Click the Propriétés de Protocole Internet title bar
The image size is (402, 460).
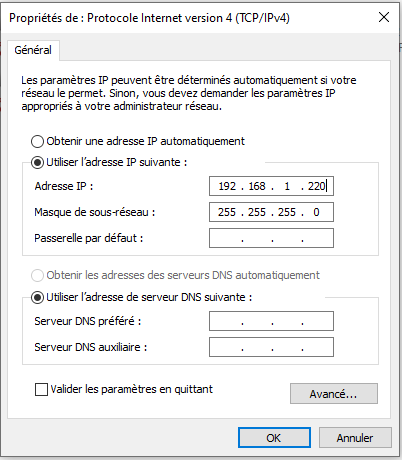click(187, 17)
